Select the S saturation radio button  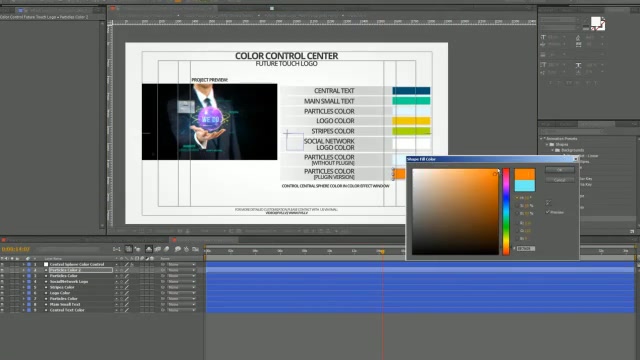(517, 205)
